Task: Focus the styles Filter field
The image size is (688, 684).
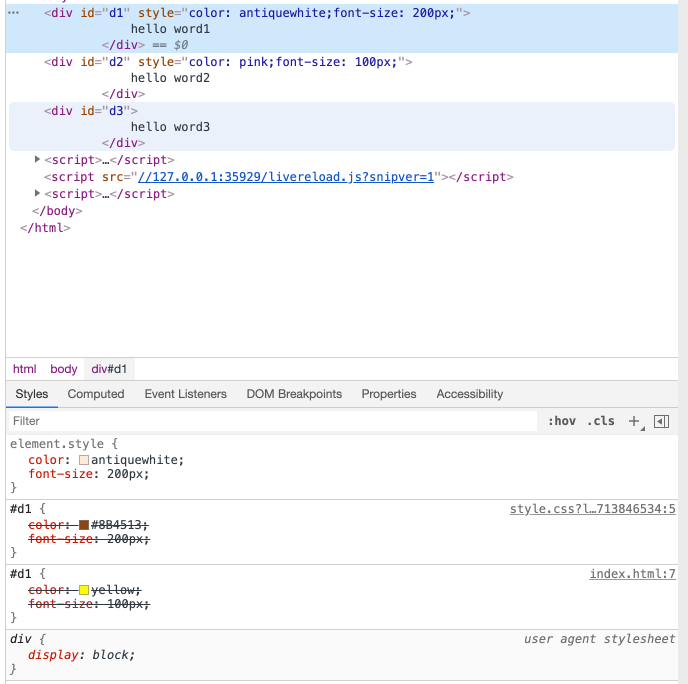Action: (273, 421)
